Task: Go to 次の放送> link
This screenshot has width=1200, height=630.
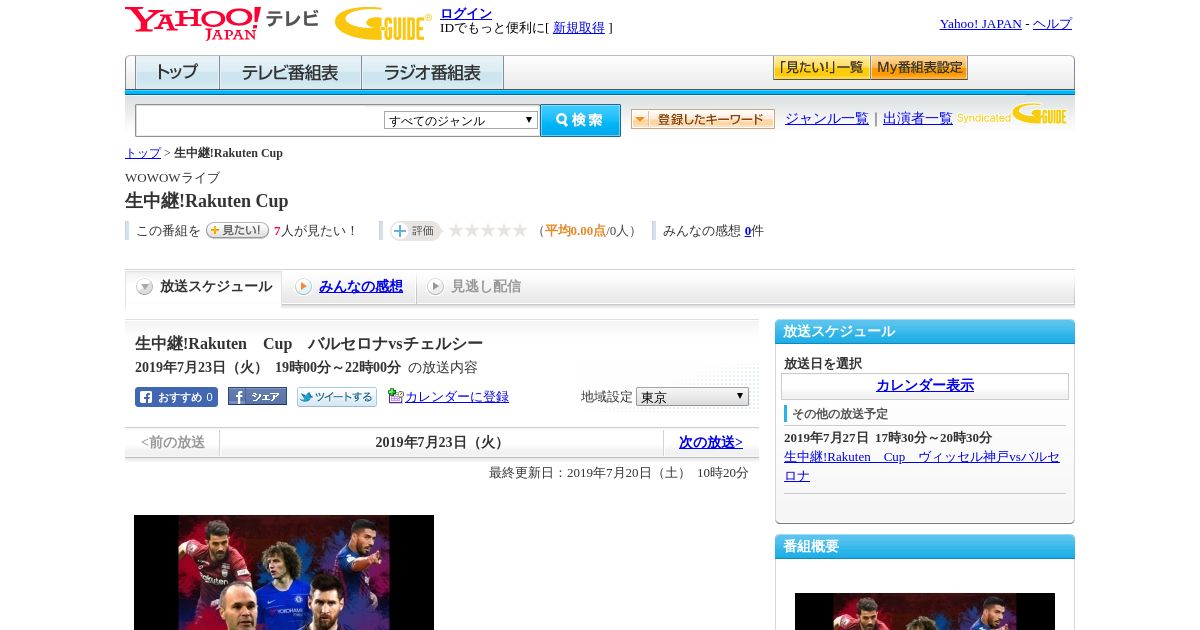Action: coord(711,442)
